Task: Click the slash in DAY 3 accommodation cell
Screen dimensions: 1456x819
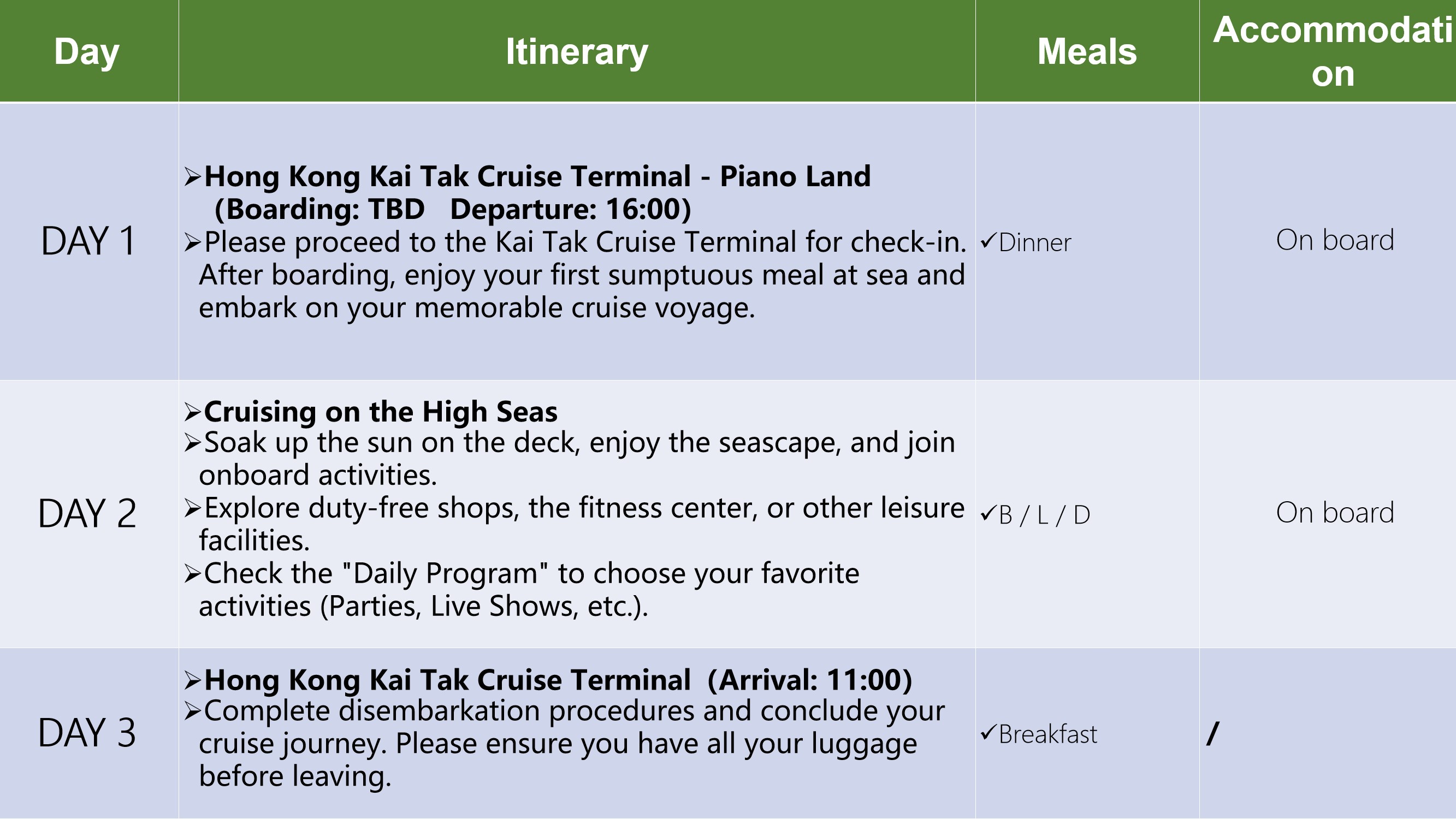Action: (x=1213, y=734)
